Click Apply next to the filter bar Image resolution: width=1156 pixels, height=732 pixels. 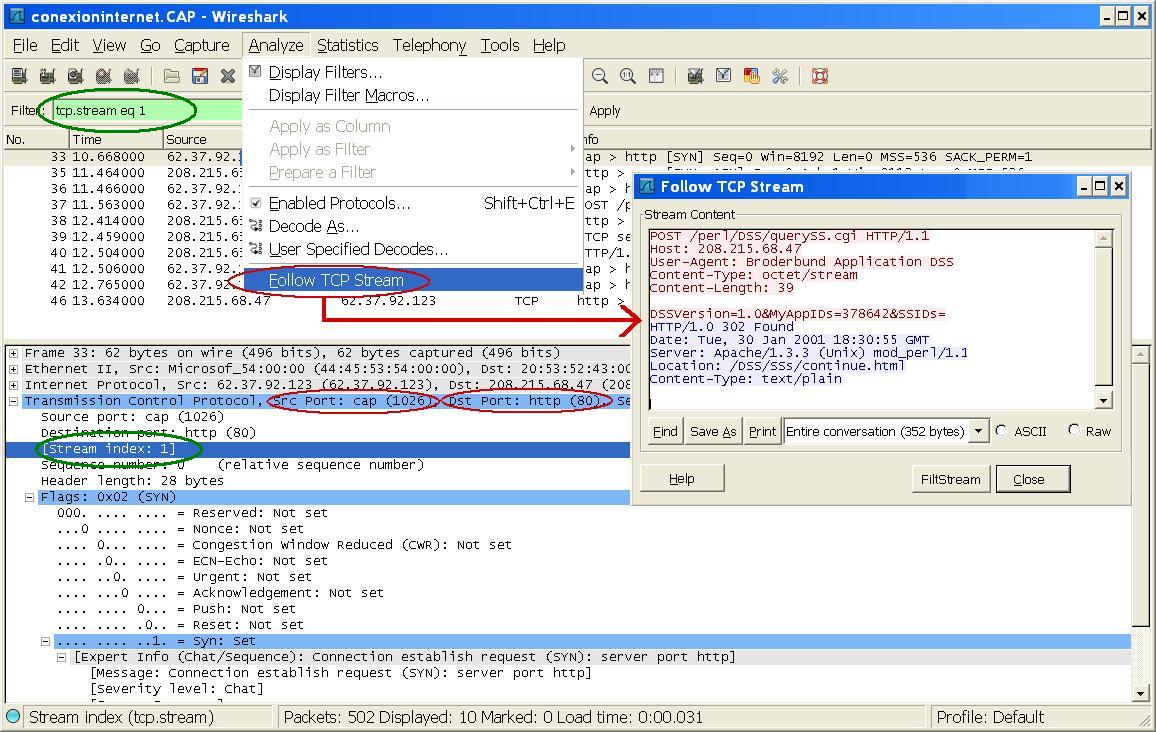605,111
